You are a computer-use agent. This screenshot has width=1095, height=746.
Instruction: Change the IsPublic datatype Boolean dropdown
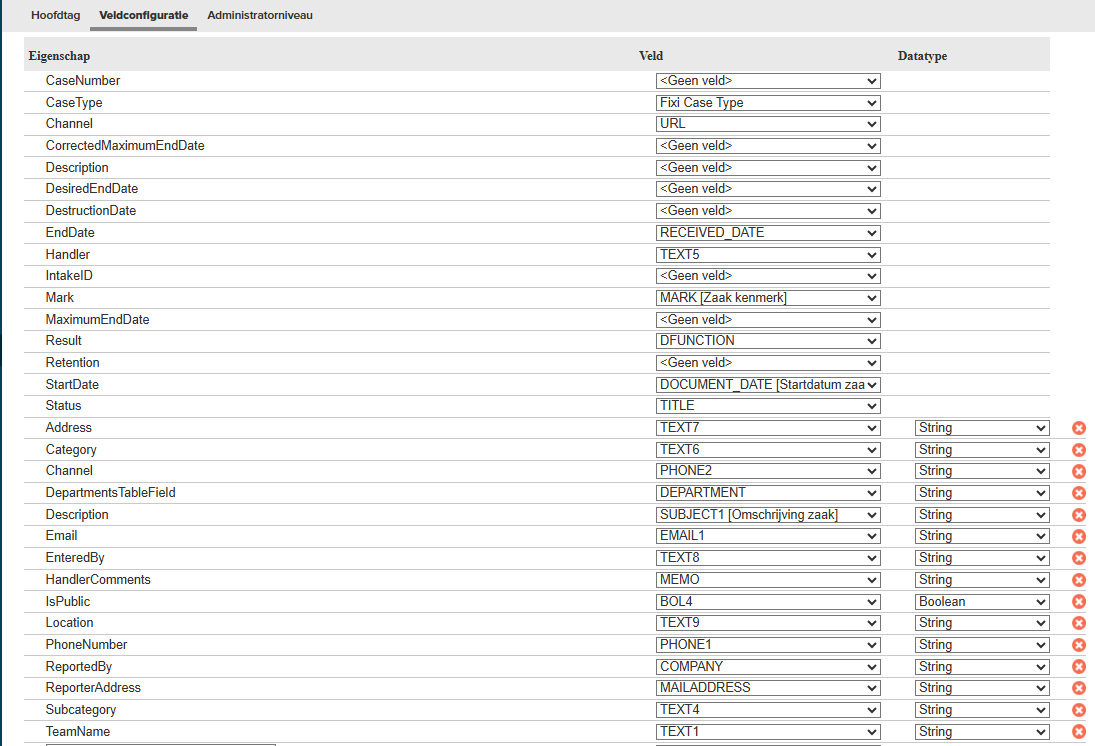coord(982,602)
